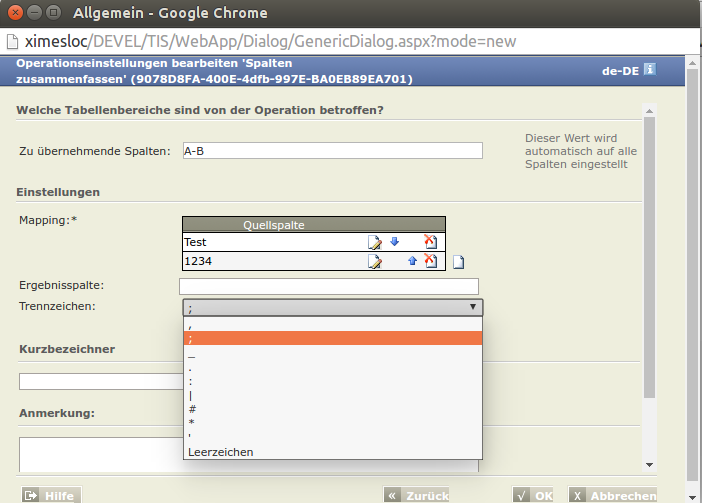Go back with the Zurück button
Image resolution: width=702 pixels, height=503 pixels.
pos(416,495)
